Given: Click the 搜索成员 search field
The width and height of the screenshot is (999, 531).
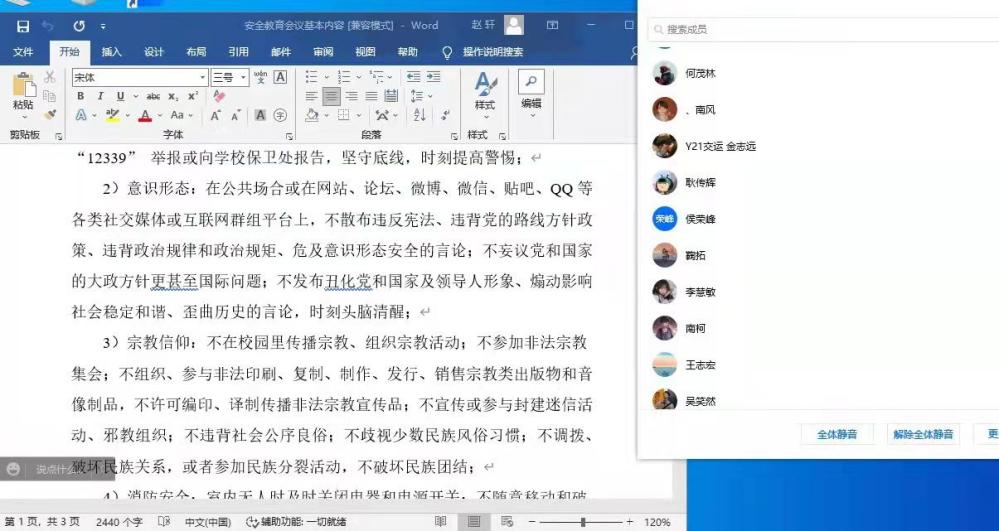Looking at the screenshot, I should [820, 30].
